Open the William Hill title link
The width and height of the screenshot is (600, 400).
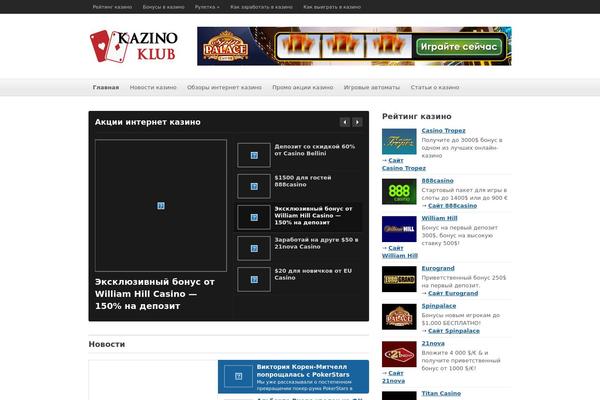pyautogui.click(x=439, y=218)
